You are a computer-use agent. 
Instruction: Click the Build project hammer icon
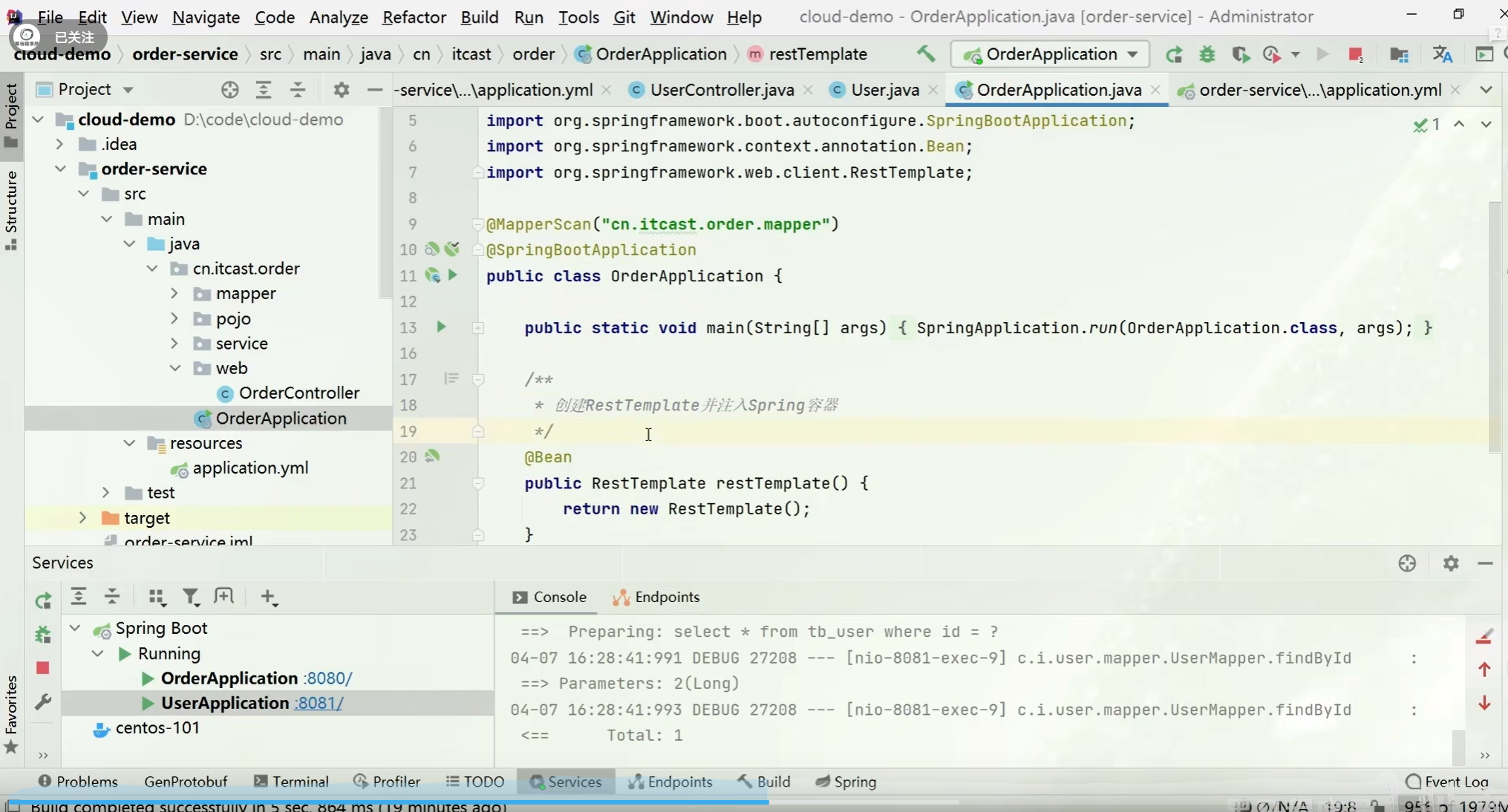[x=925, y=53]
